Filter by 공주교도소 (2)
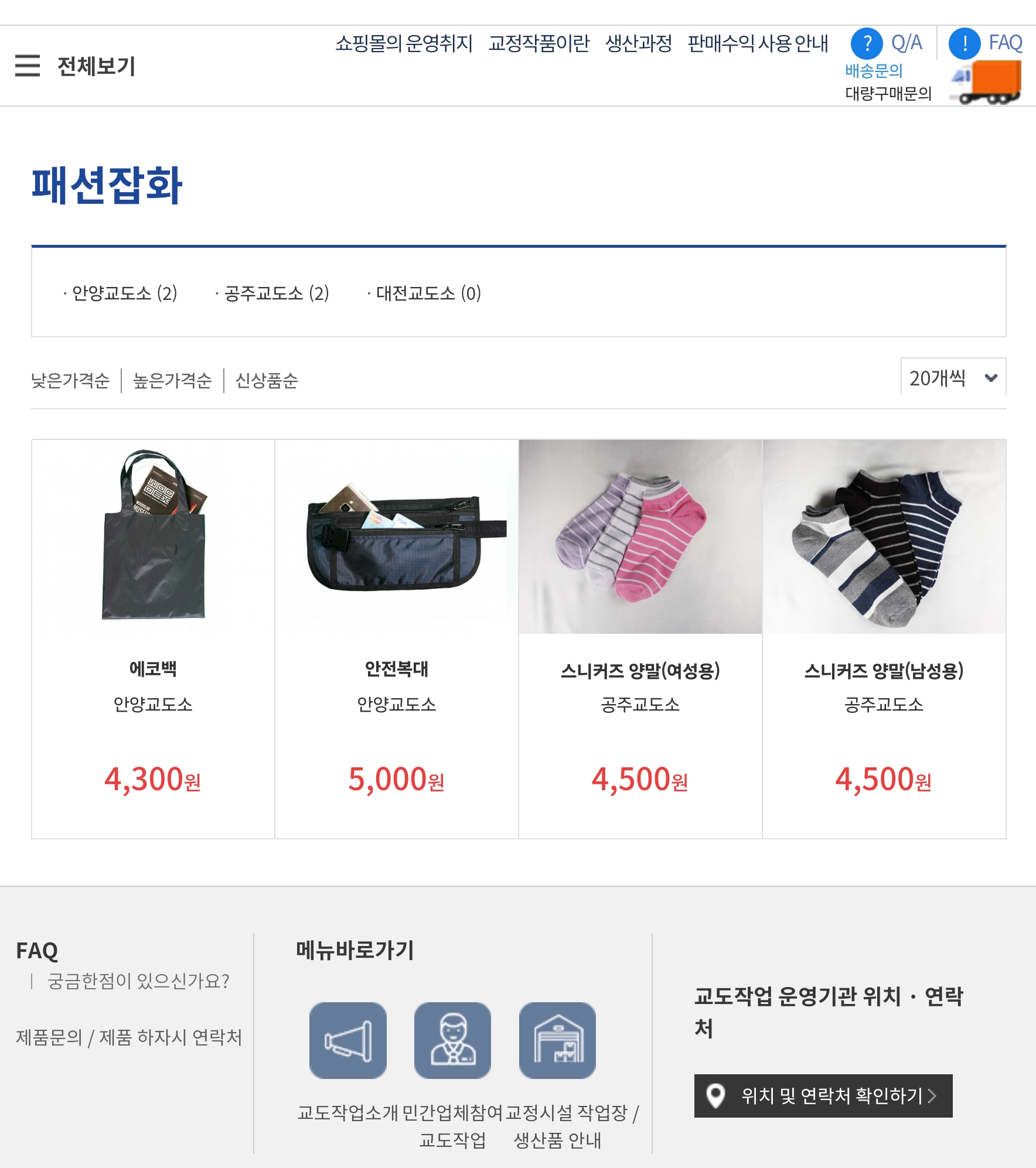 (x=272, y=293)
